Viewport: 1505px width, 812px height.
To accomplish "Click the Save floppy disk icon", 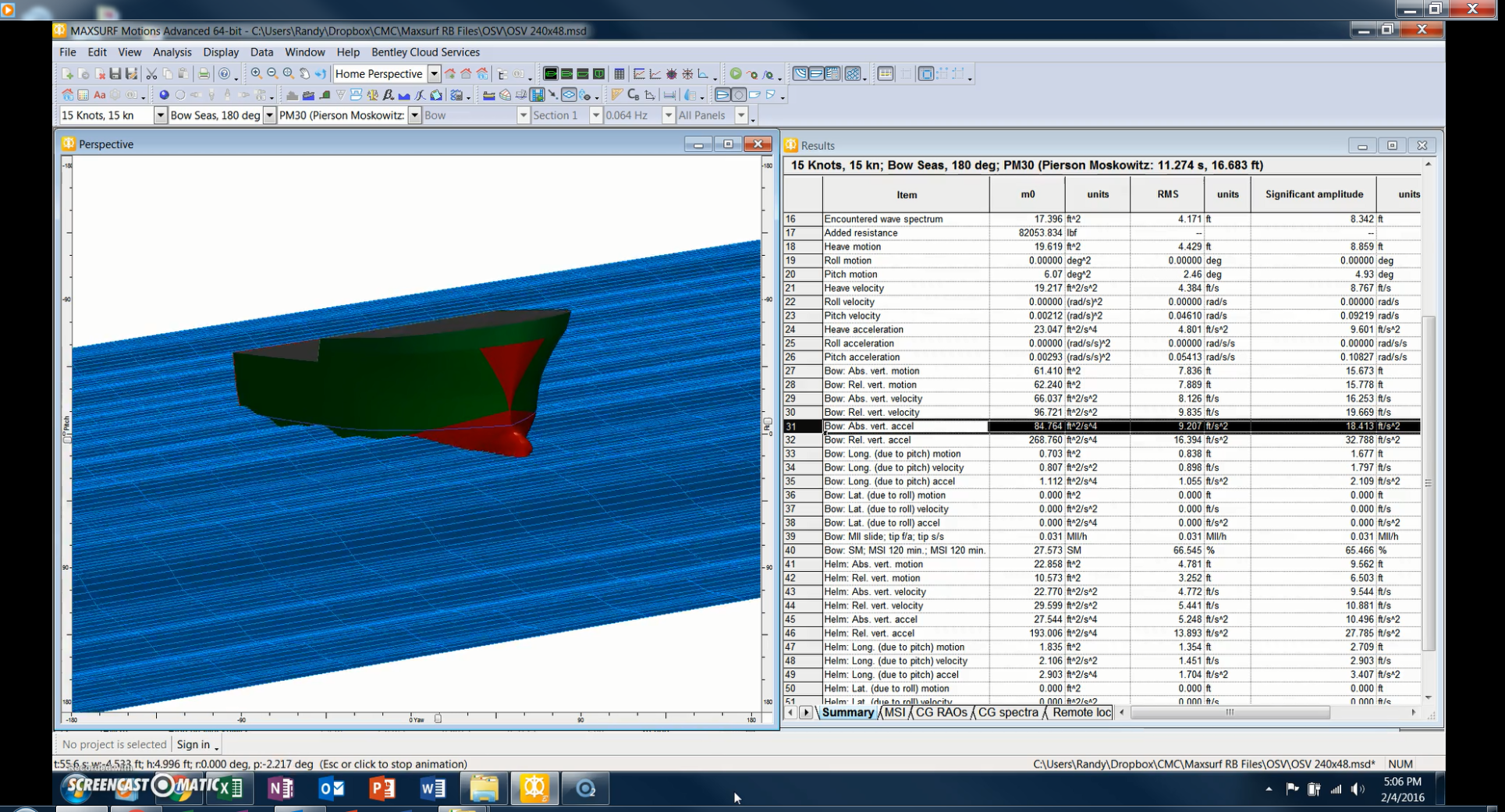I will click(115, 74).
